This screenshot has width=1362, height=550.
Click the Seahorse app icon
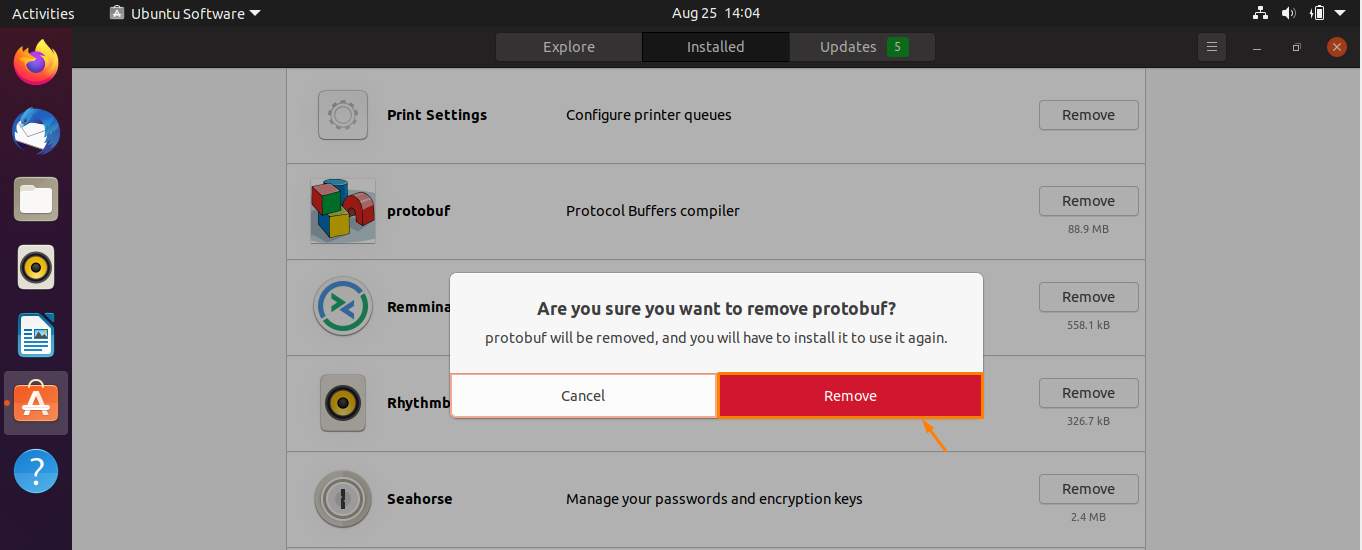(x=343, y=499)
